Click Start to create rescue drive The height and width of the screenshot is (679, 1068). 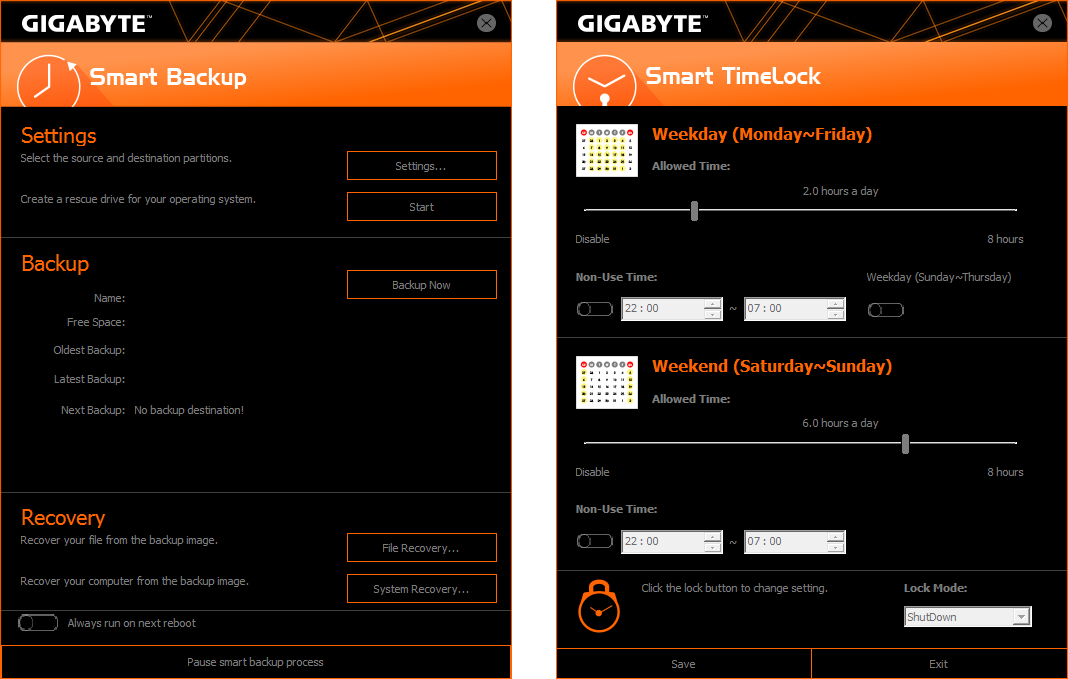click(422, 206)
